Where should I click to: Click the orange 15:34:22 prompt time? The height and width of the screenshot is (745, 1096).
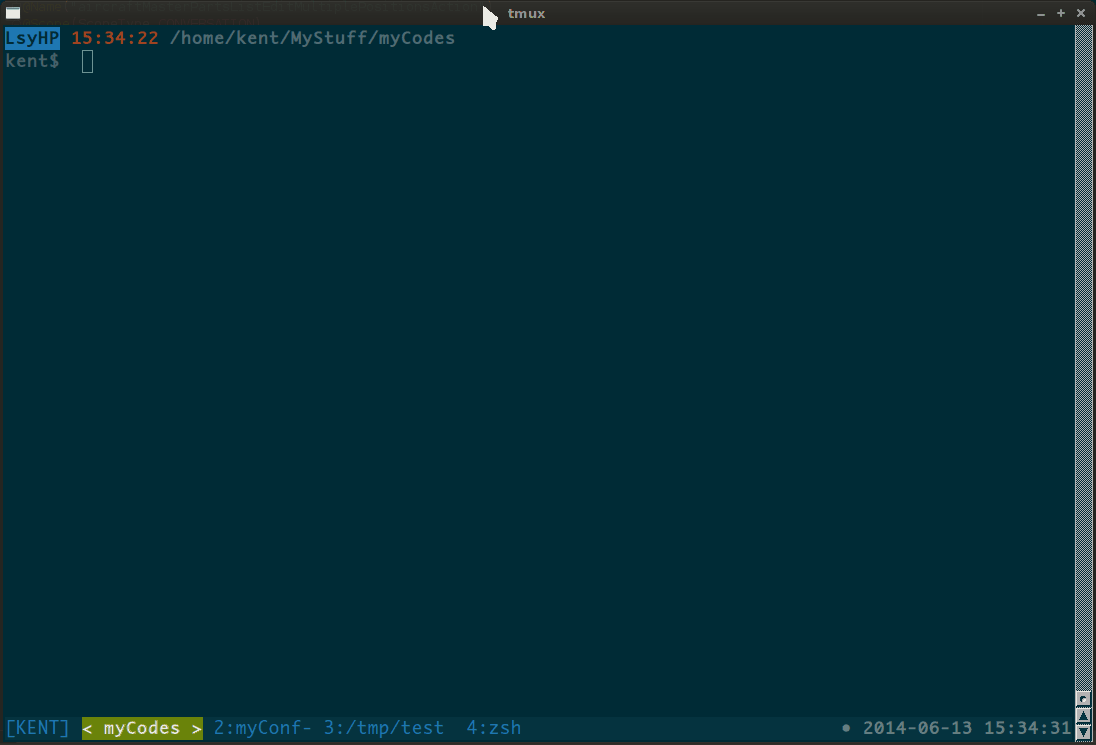point(115,38)
